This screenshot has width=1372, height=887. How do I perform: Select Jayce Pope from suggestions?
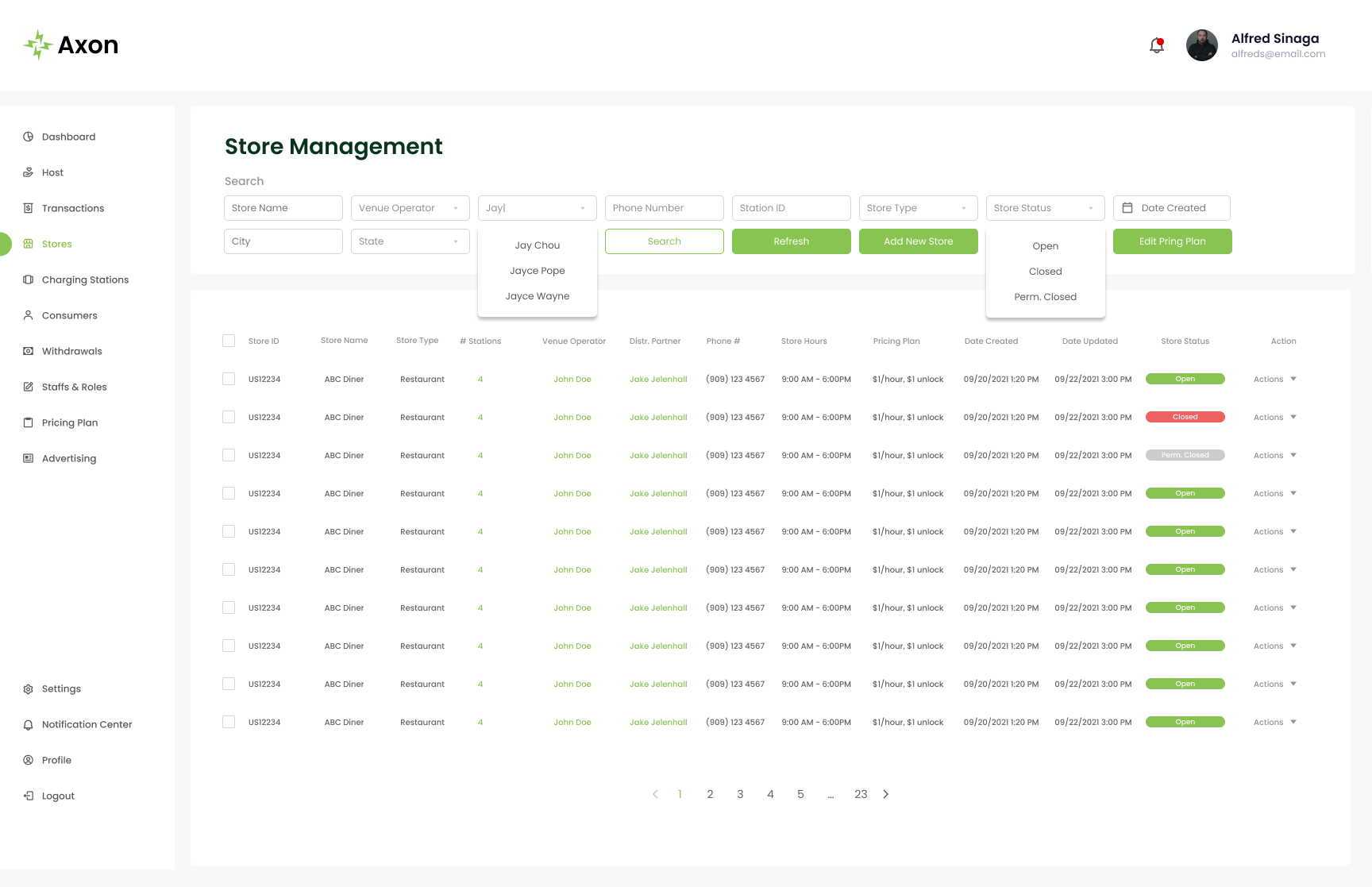point(538,271)
